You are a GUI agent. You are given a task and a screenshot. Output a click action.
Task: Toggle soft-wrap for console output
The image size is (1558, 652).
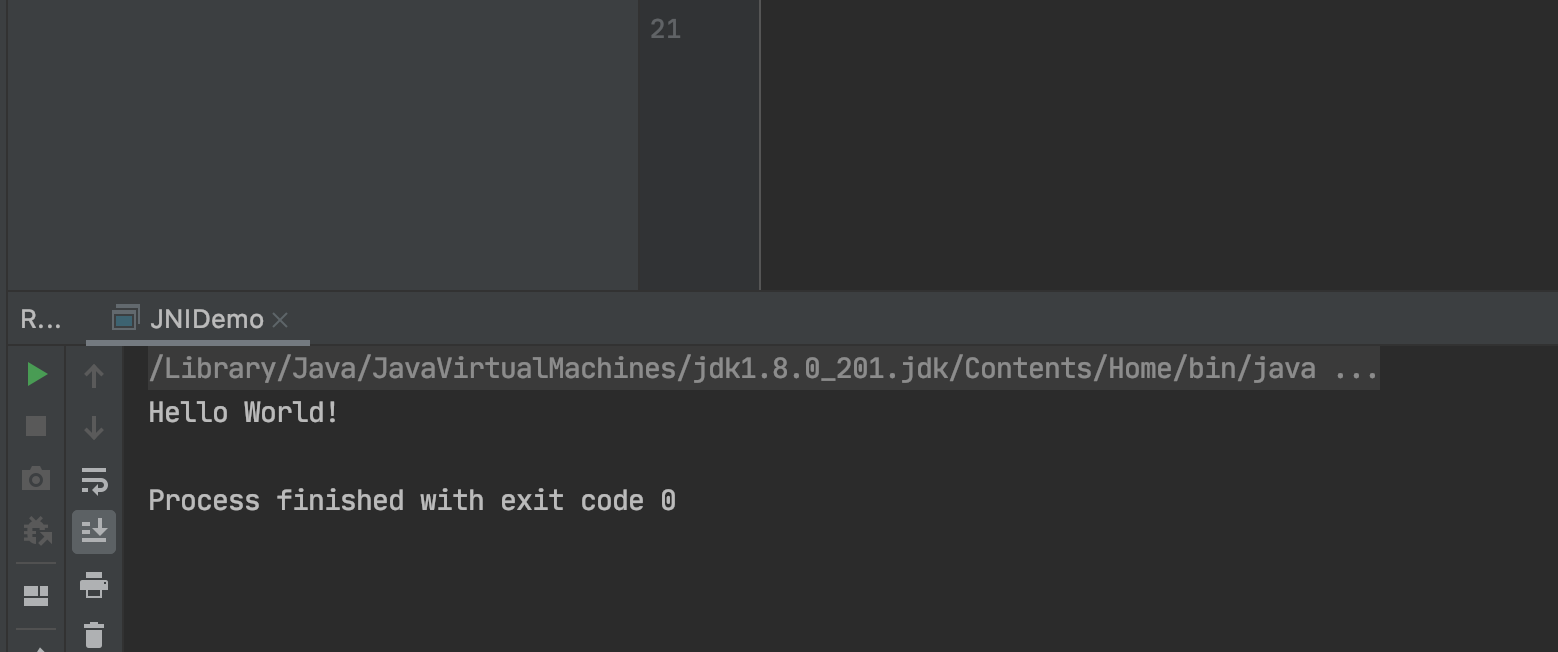click(93, 481)
